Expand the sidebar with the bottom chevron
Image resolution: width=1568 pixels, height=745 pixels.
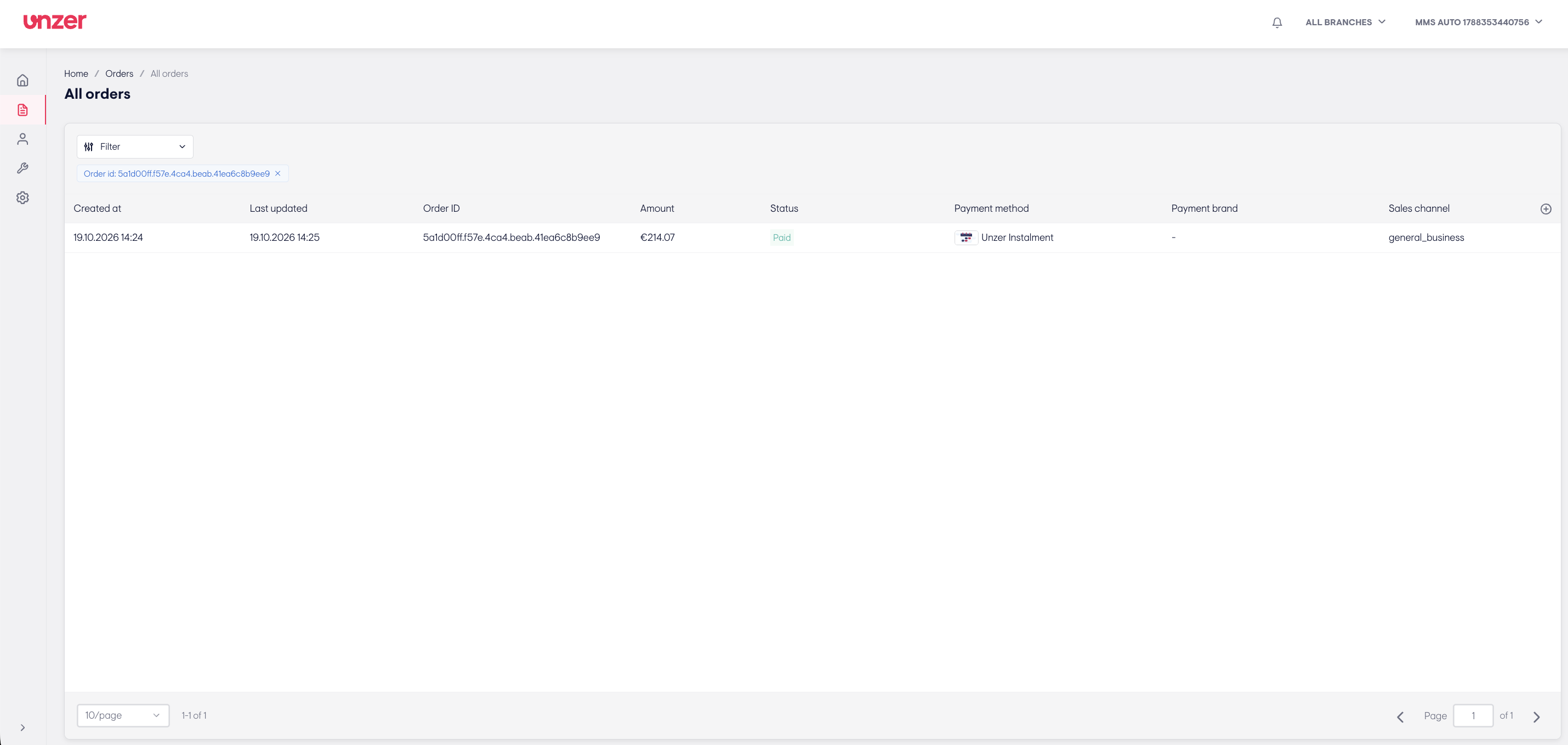coord(22,727)
